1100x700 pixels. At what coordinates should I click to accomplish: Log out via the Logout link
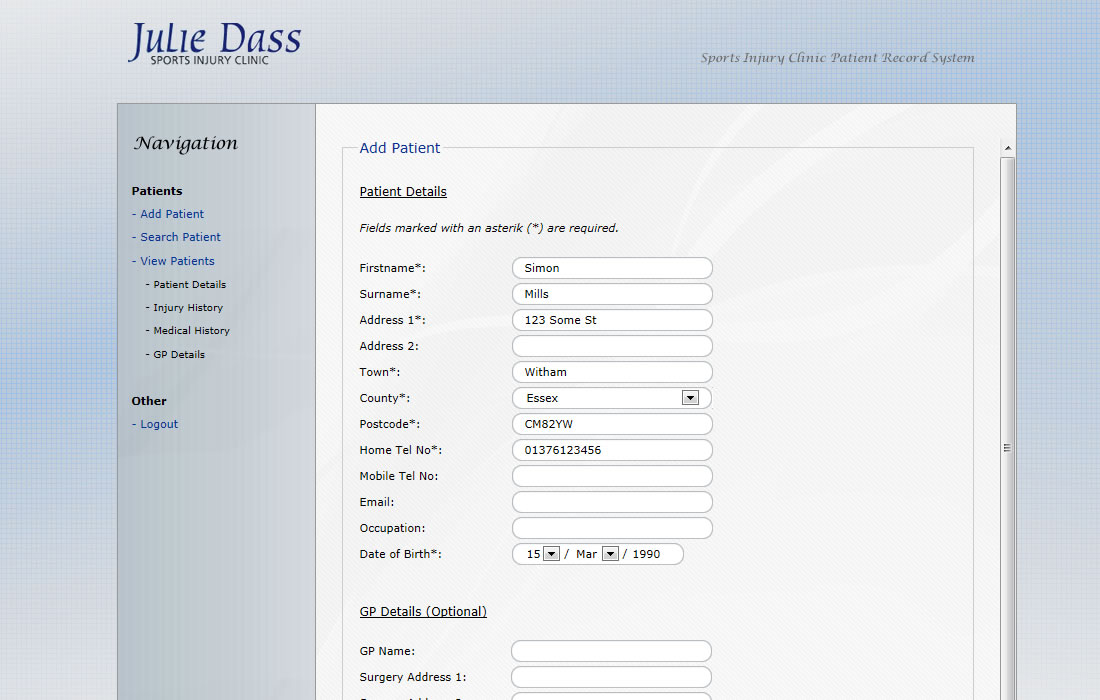(159, 424)
